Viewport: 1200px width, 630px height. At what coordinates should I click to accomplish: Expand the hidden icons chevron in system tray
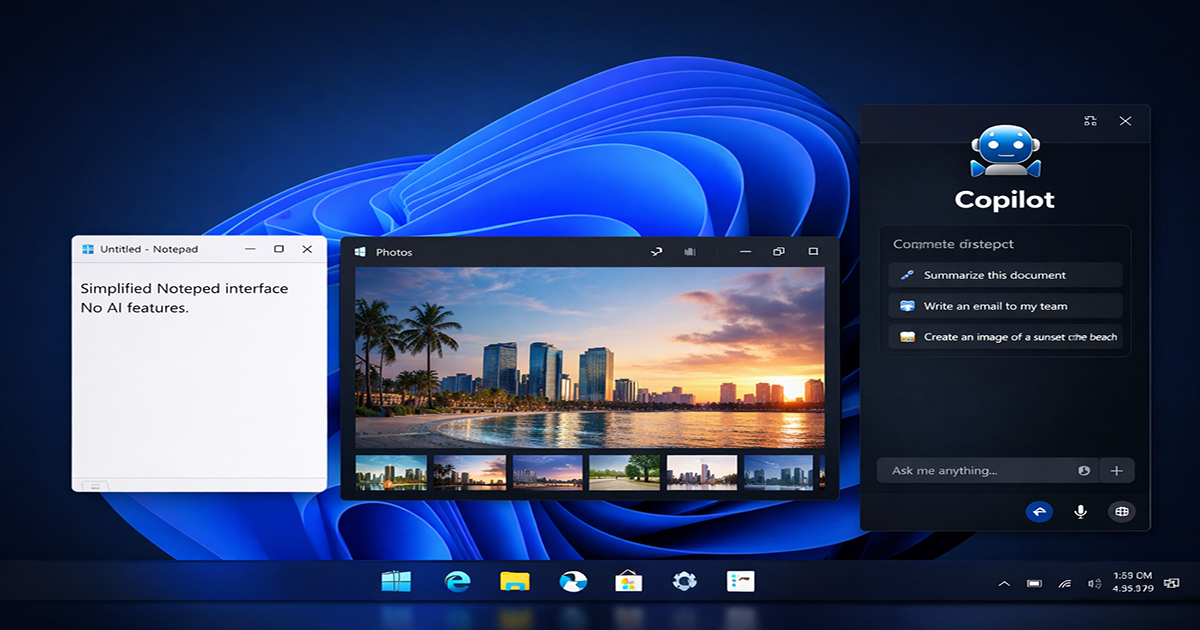point(1004,583)
